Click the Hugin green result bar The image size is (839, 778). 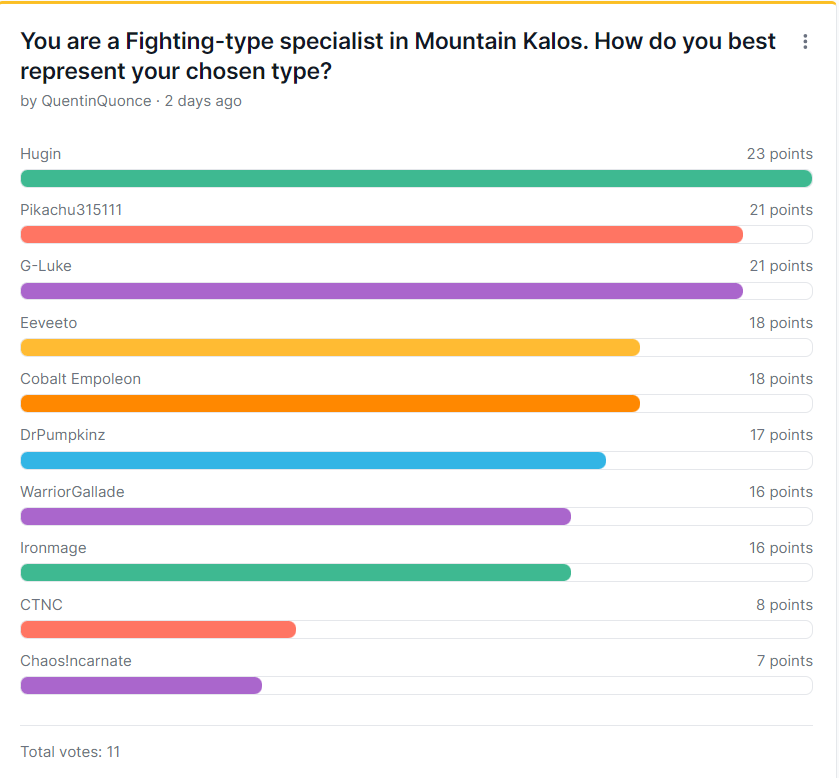[x=416, y=178]
